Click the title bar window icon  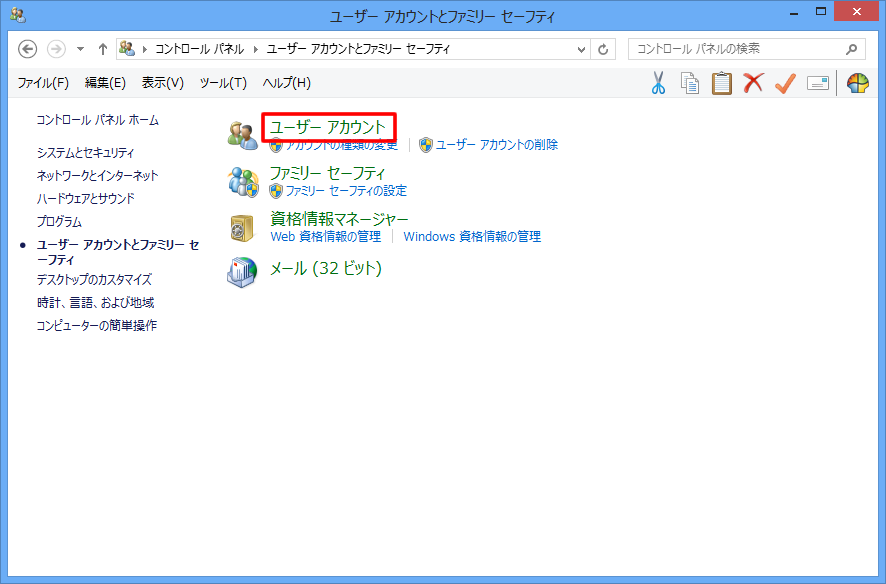point(18,15)
